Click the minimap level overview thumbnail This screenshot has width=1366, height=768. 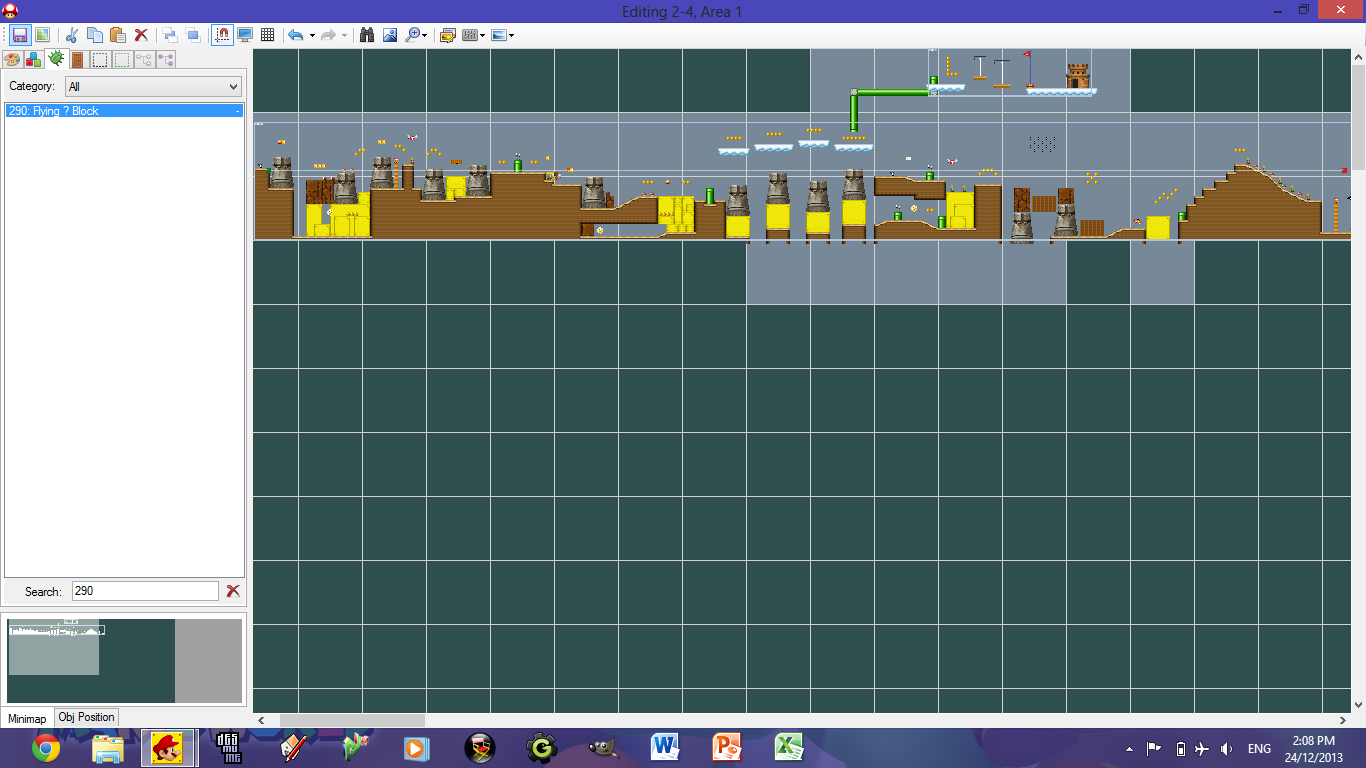coord(124,660)
